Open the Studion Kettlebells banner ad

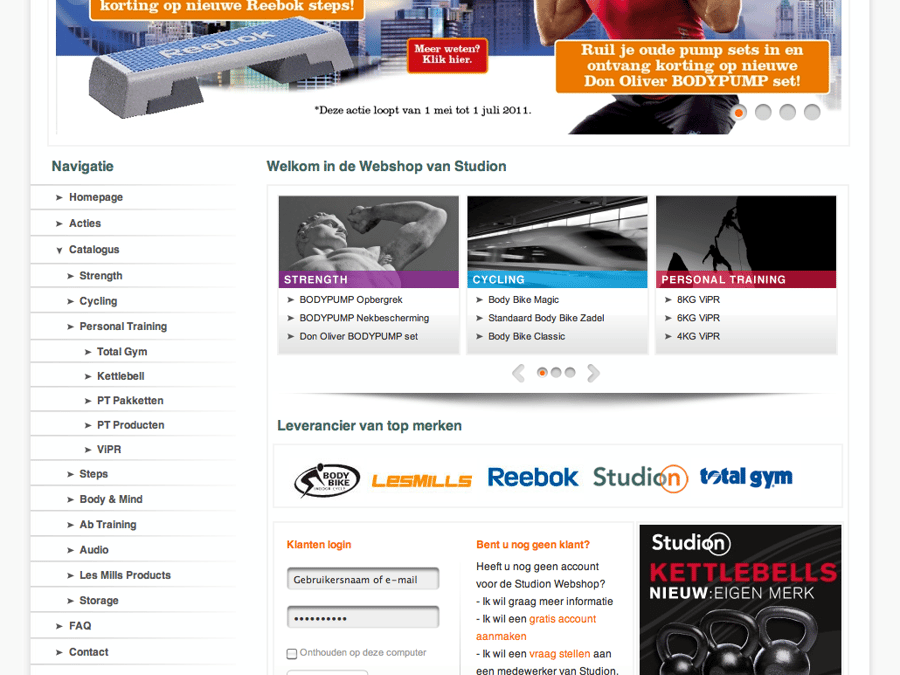tap(740, 600)
